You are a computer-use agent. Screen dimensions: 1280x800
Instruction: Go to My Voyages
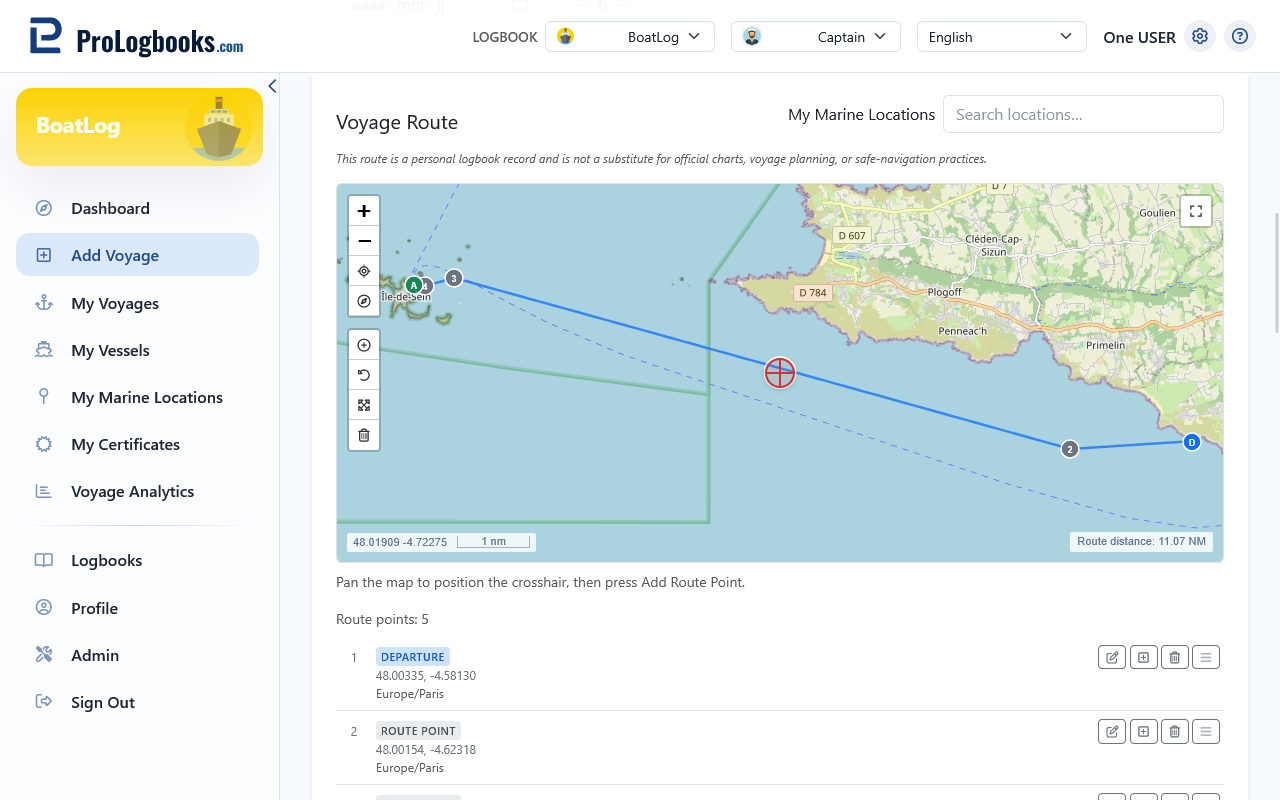(x=137, y=303)
